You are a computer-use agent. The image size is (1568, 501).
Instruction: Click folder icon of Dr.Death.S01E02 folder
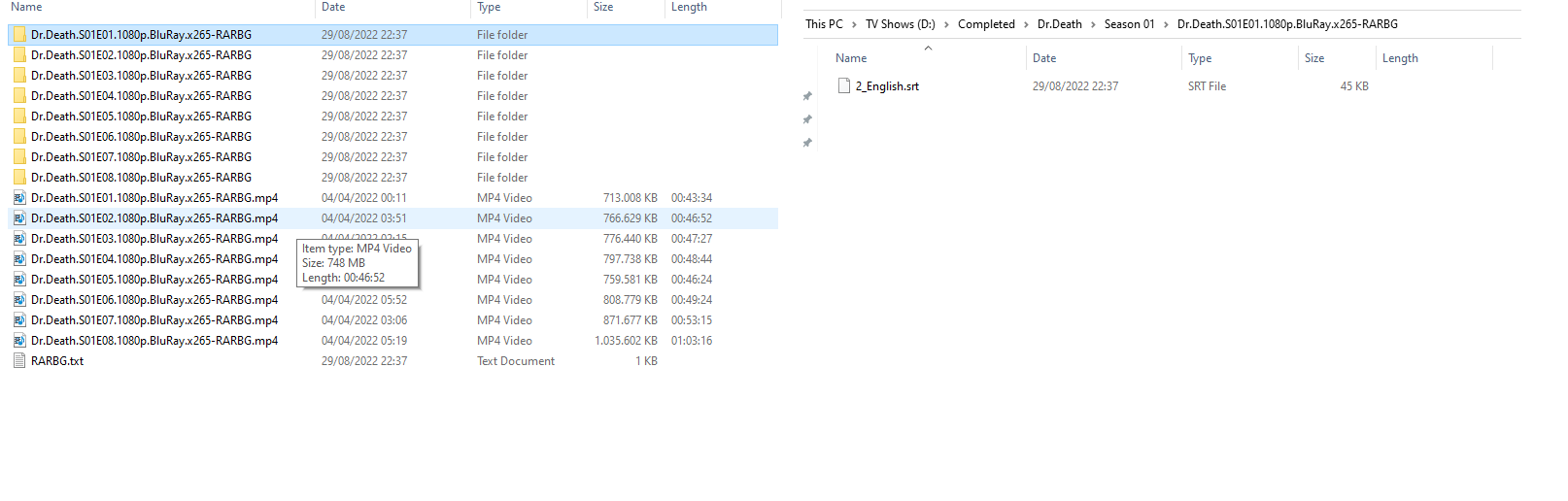[19, 55]
